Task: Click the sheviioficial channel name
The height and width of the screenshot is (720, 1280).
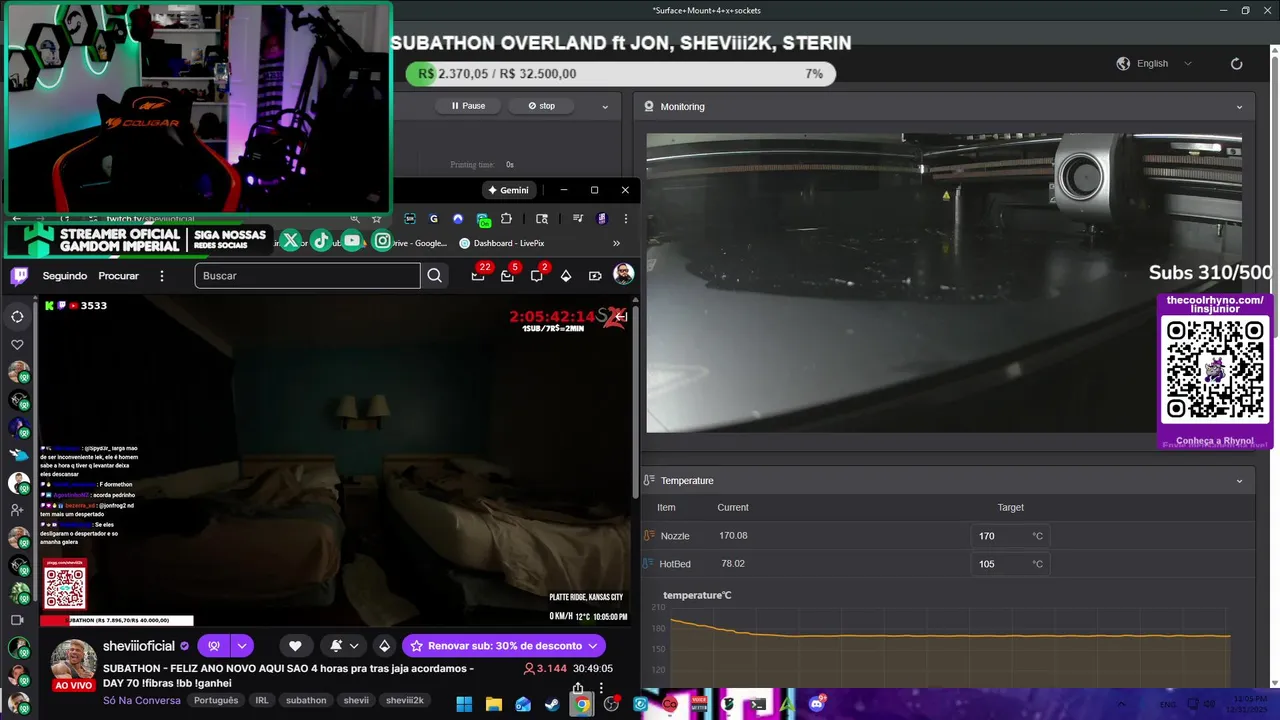Action: pyautogui.click(x=139, y=646)
